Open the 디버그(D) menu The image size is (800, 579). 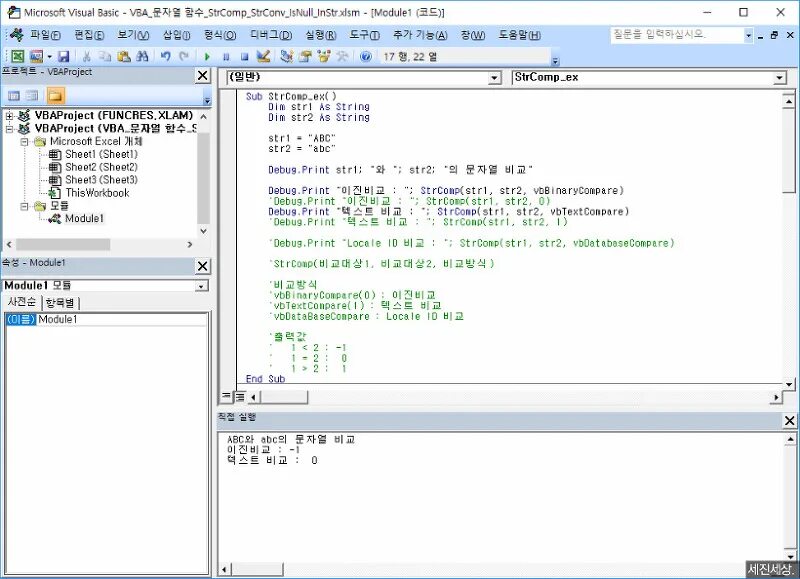tap(271, 35)
